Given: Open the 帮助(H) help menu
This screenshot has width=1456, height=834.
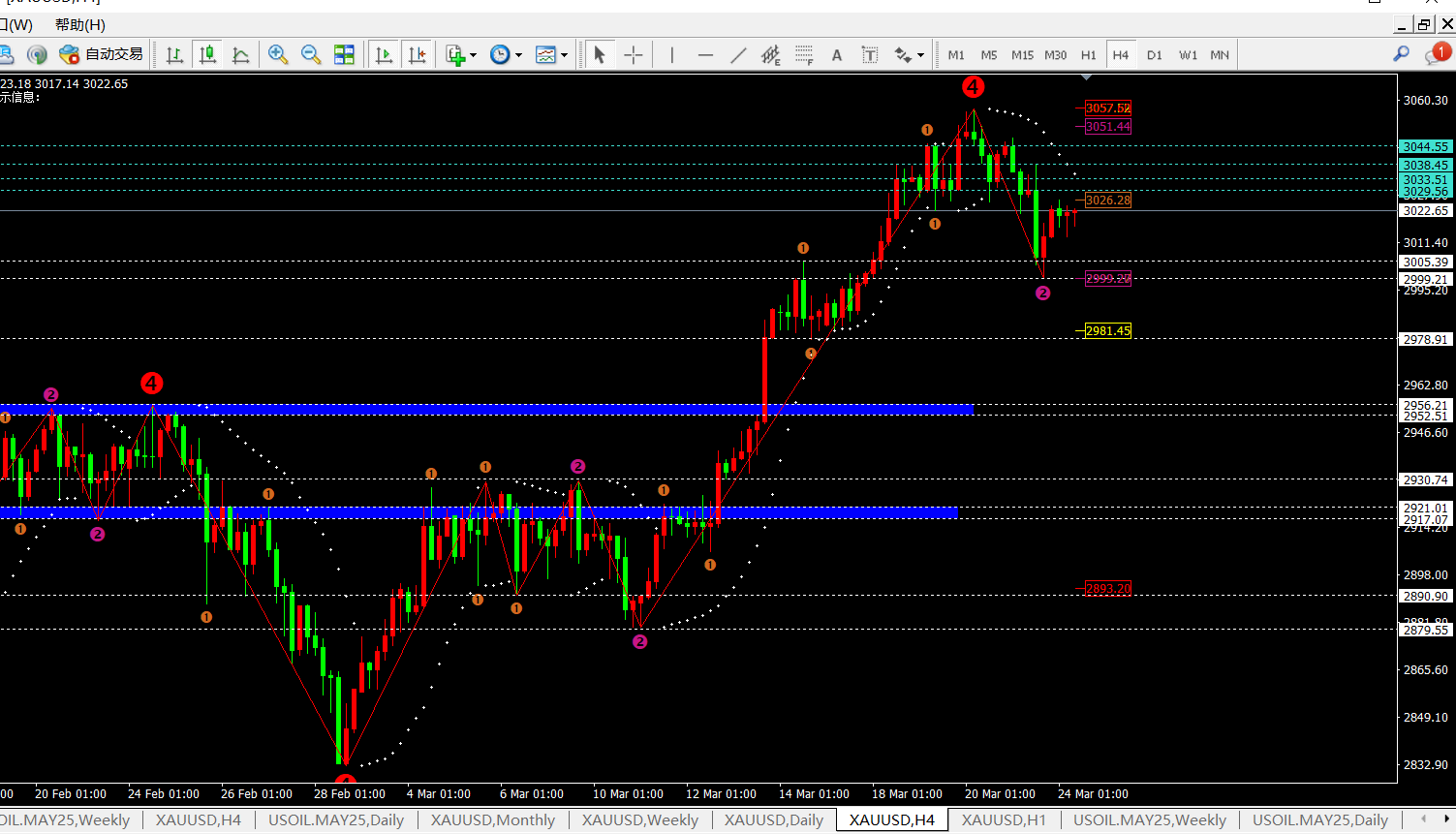Looking at the screenshot, I should click(80, 24).
